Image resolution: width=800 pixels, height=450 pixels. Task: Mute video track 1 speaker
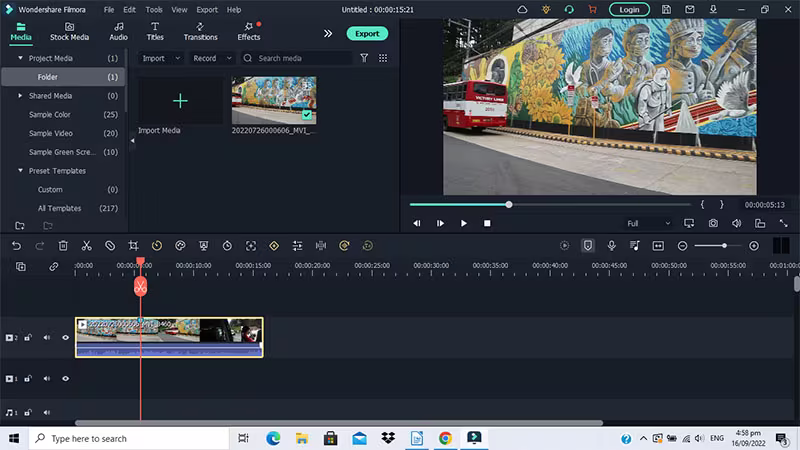tap(46, 379)
